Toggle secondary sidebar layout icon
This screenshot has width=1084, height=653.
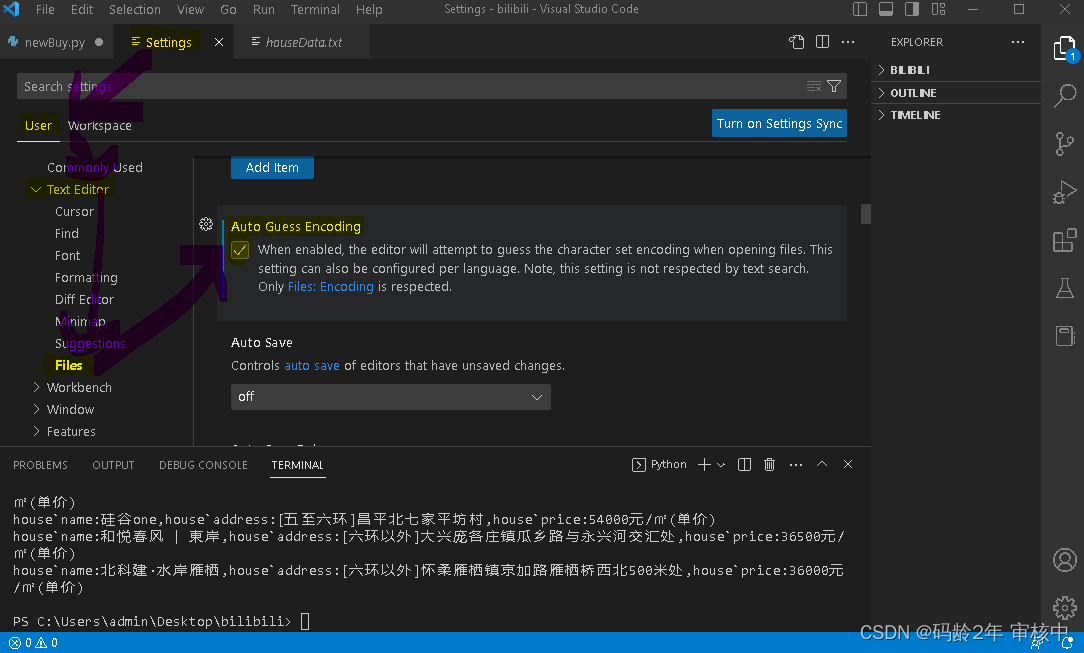(913, 9)
